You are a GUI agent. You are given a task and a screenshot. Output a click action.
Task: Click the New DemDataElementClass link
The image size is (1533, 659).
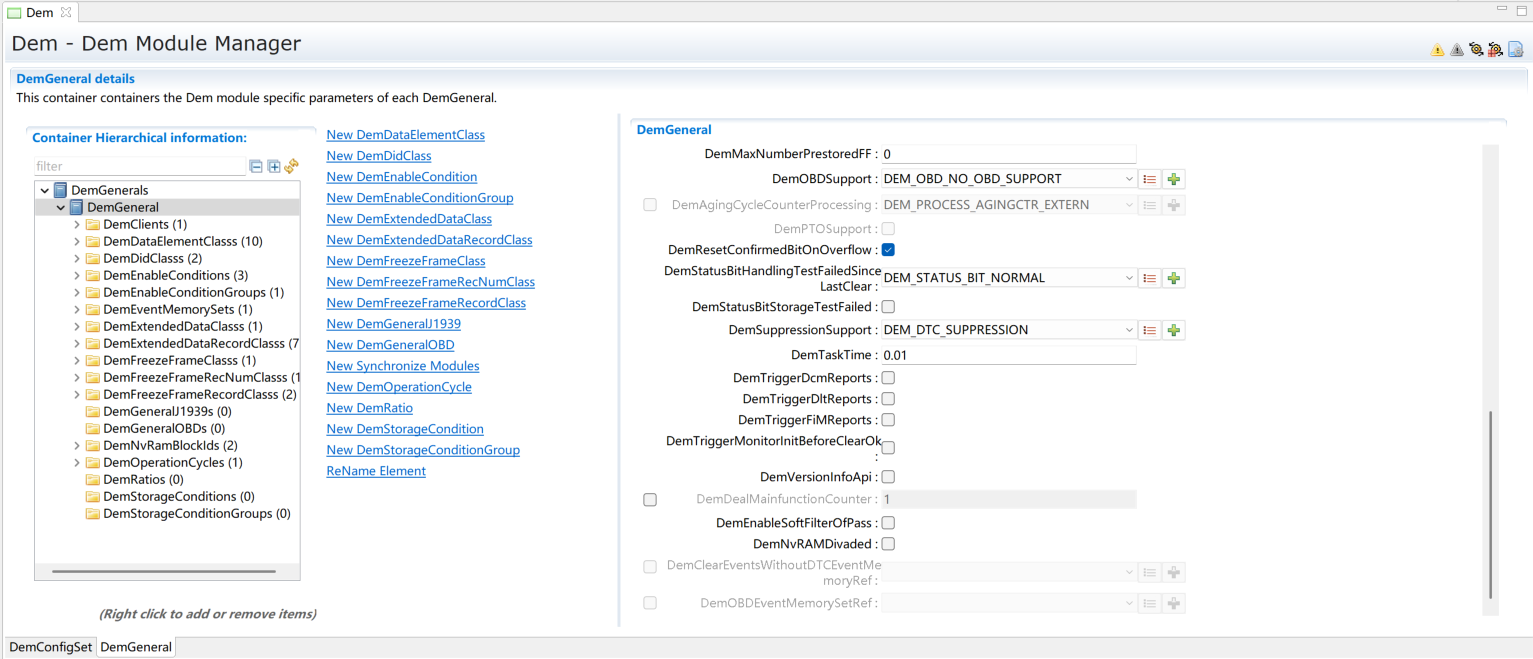point(405,135)
